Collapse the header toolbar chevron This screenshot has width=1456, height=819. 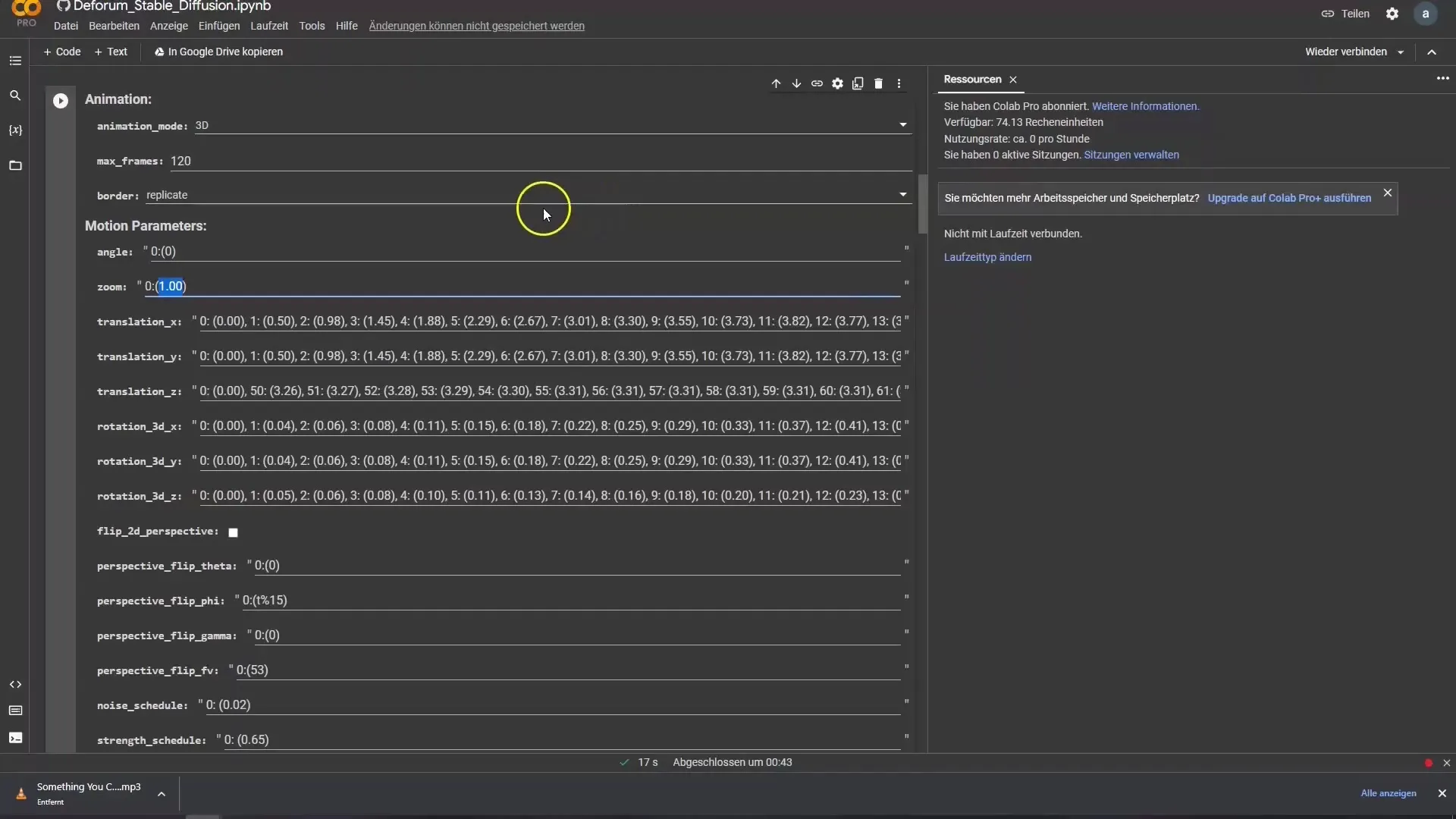[1432, 52]
